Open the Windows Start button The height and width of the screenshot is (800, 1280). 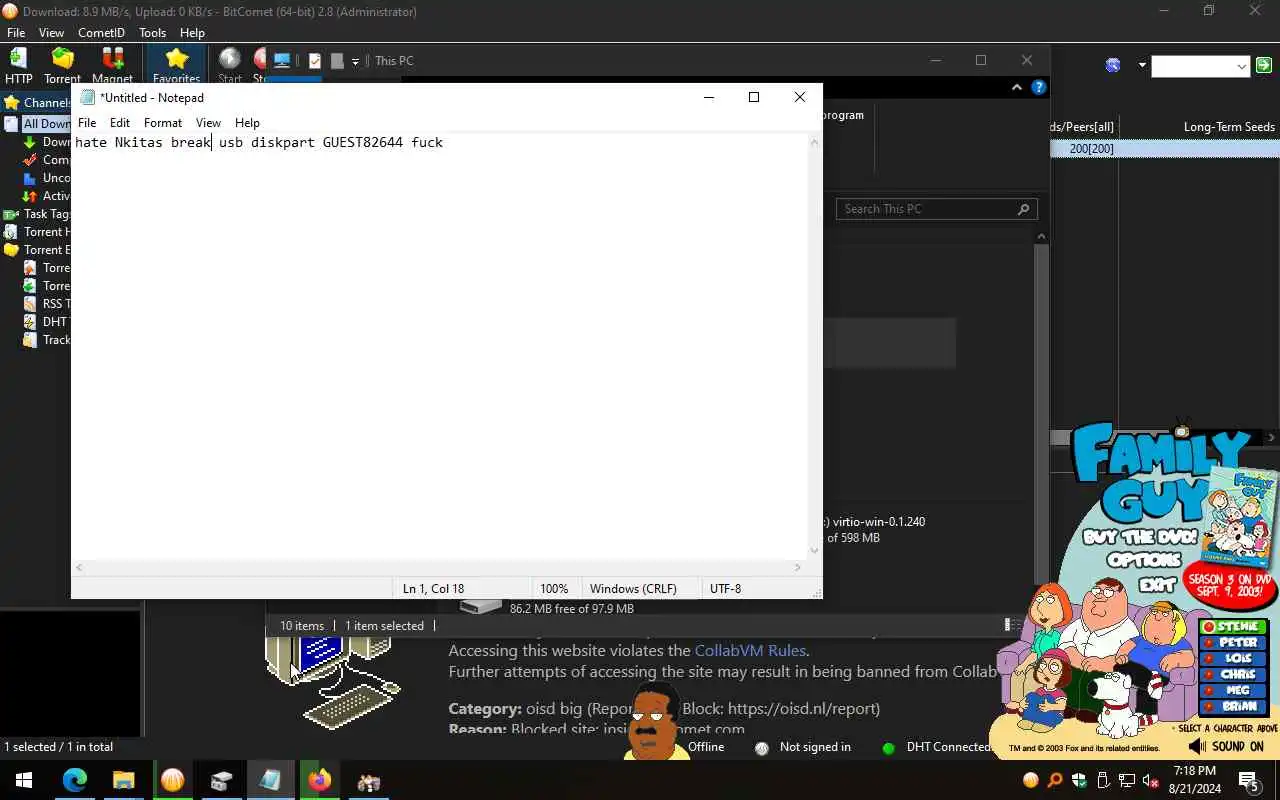(24, 780)
